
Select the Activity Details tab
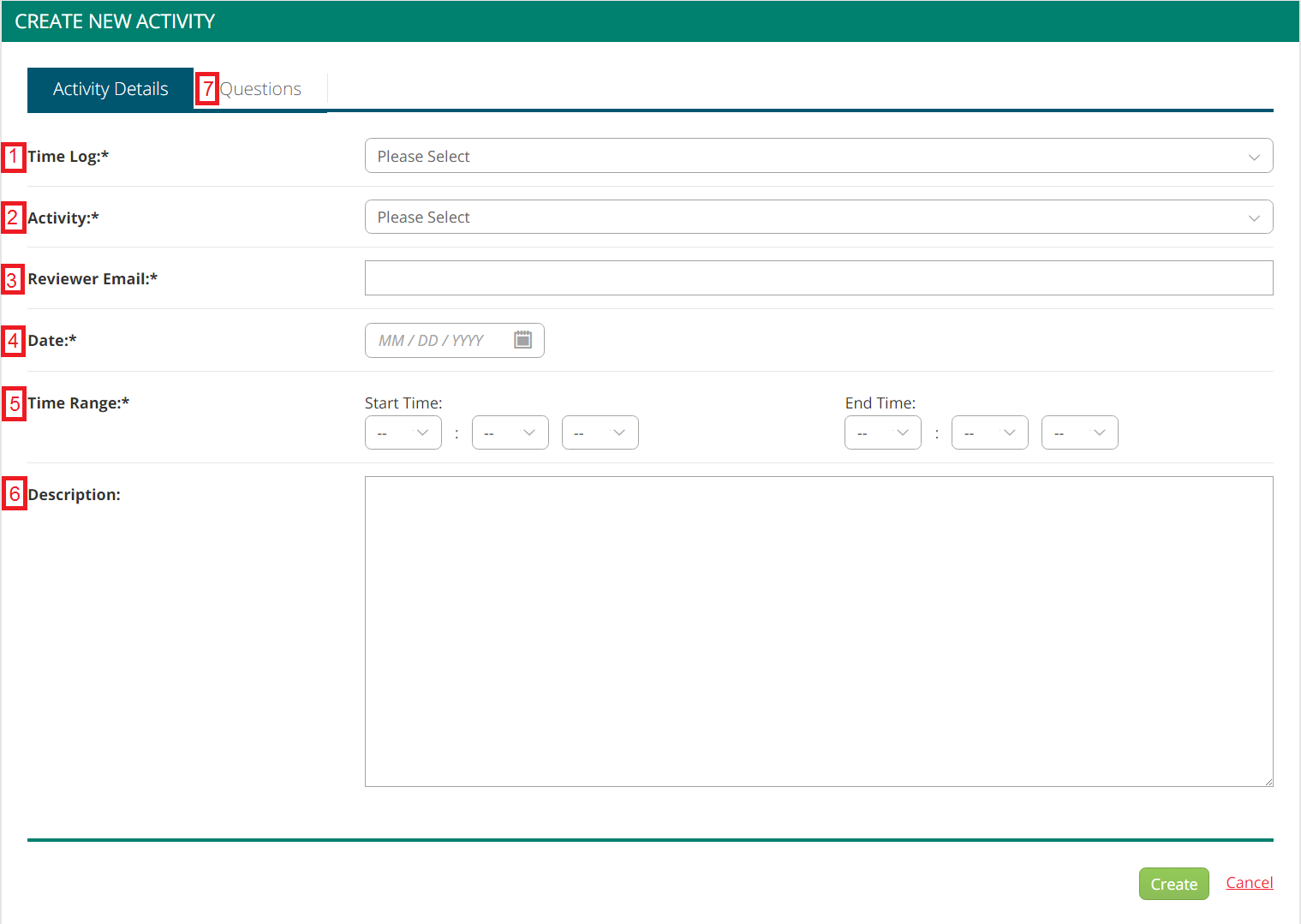(110, 88)
